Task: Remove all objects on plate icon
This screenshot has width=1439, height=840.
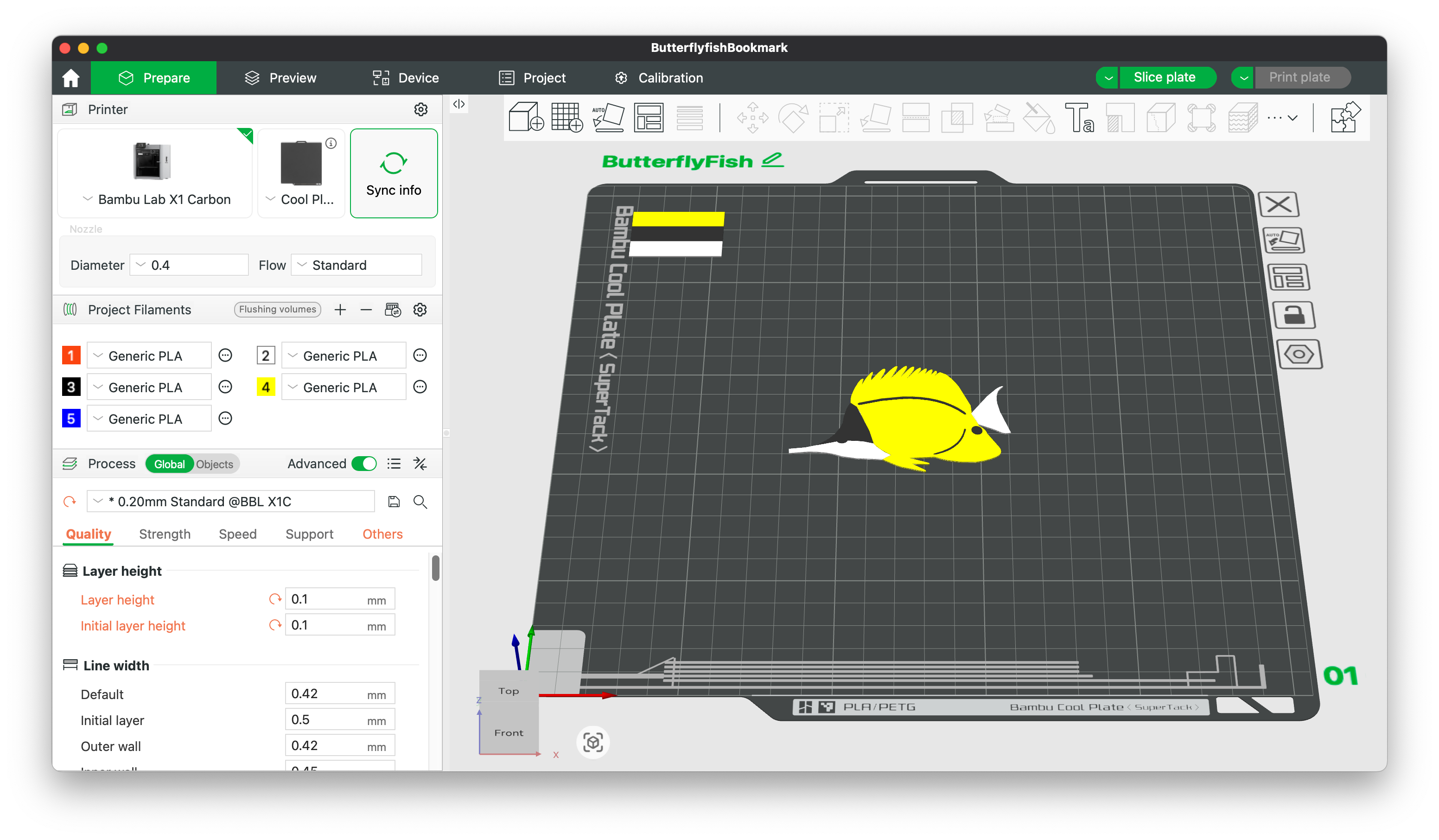Action: point(1279,204)
